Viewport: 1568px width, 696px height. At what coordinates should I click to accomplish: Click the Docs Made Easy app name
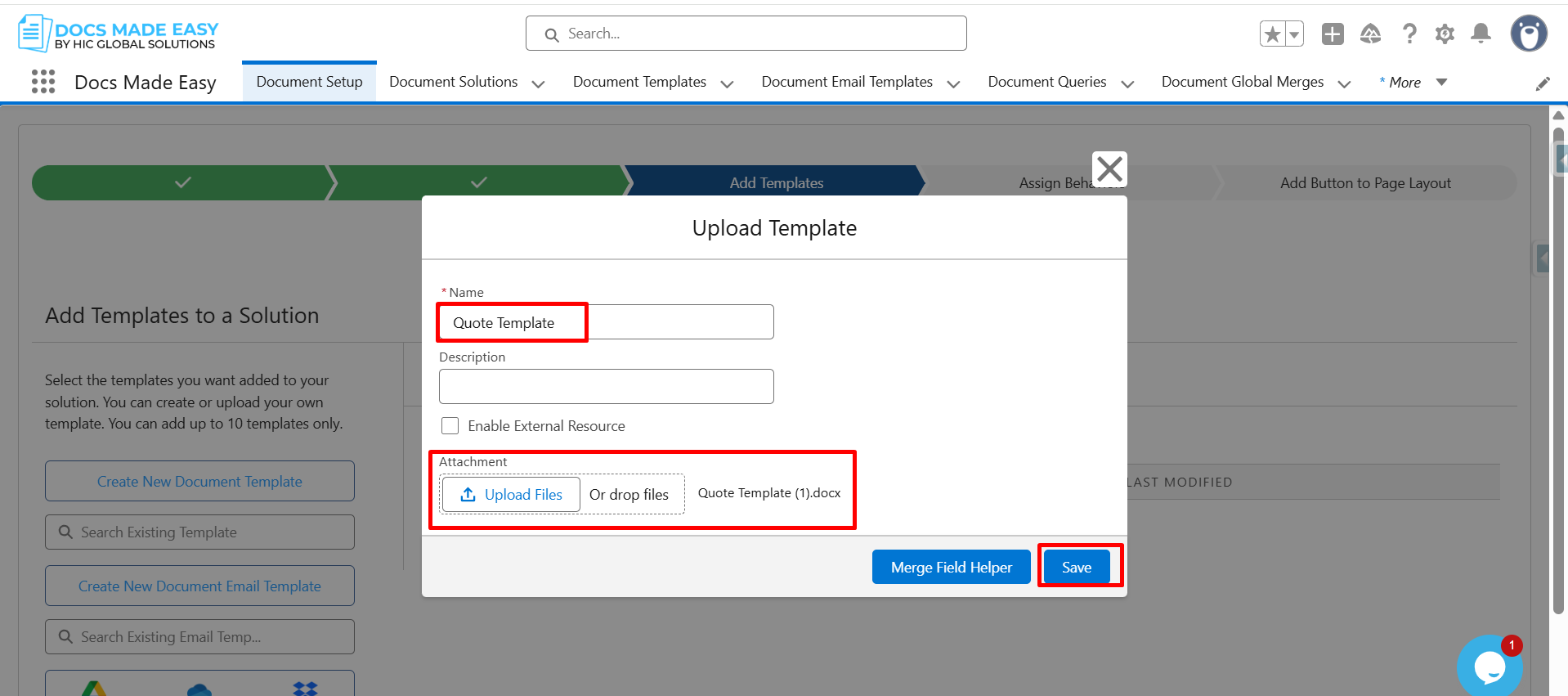click(x=146, y=83)
